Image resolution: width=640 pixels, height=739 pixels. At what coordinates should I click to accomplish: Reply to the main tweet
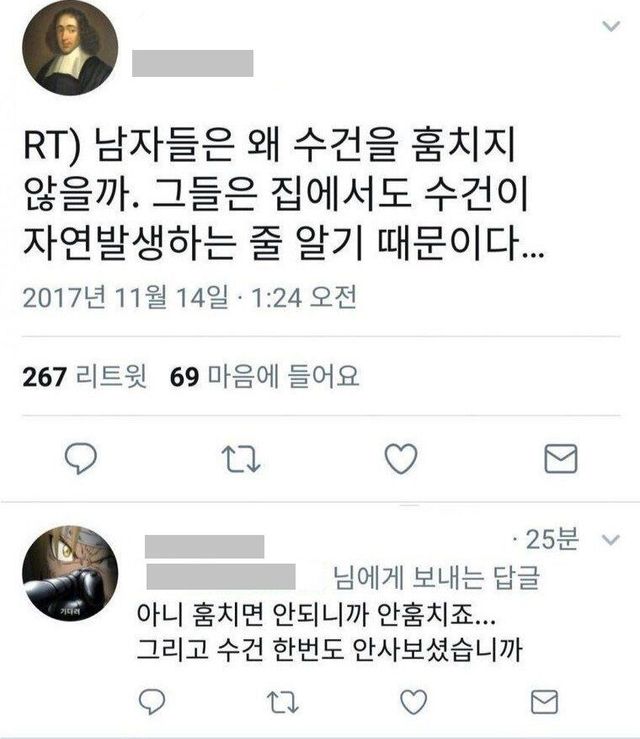coord(81,458)
